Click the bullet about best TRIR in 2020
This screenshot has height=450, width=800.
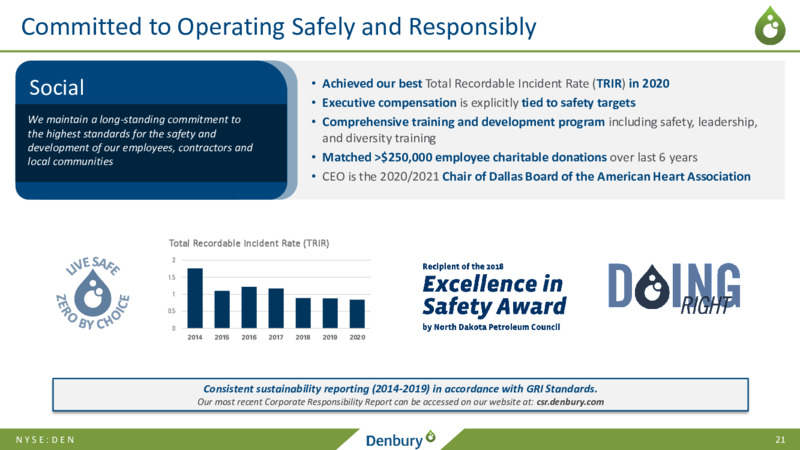[x=495, y=83]
